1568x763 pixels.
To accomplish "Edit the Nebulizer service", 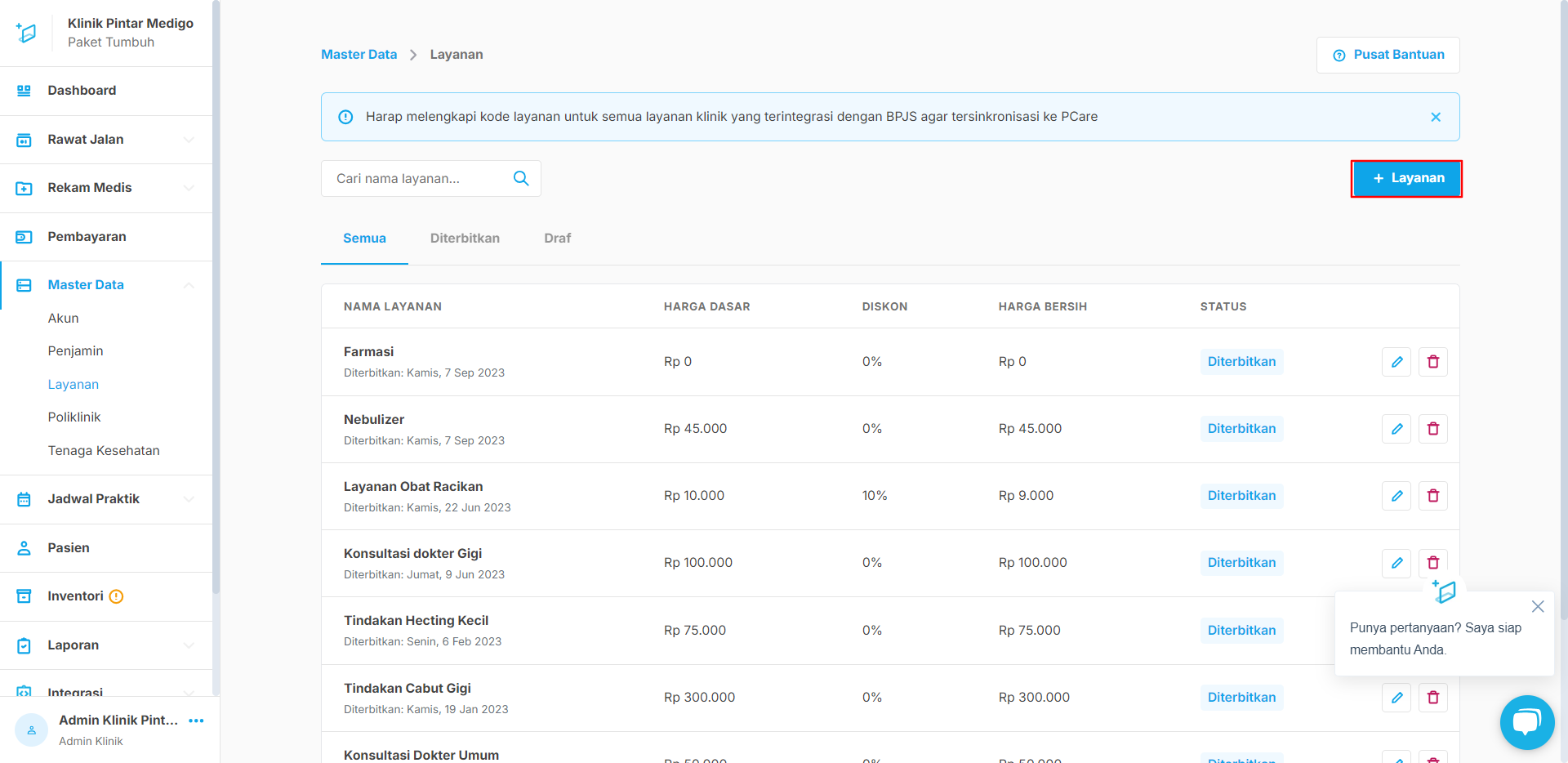I will 1396,429.
